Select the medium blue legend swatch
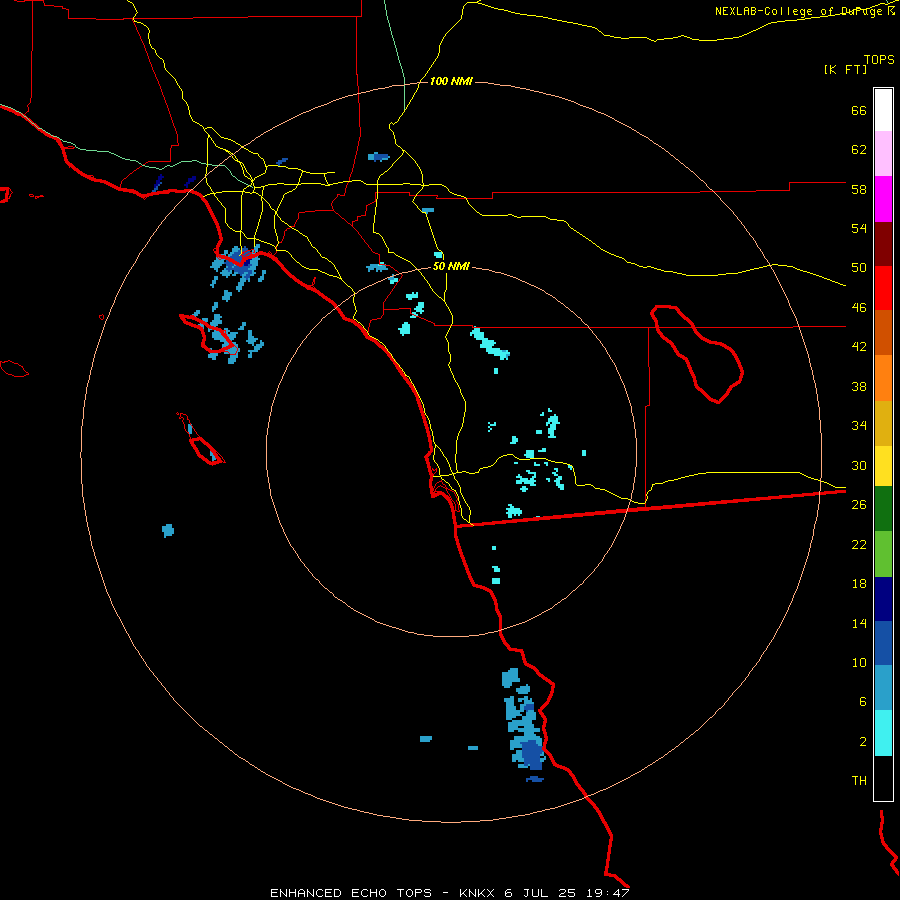This screenshot has width=900, height=900. click(x=883, y=643)
